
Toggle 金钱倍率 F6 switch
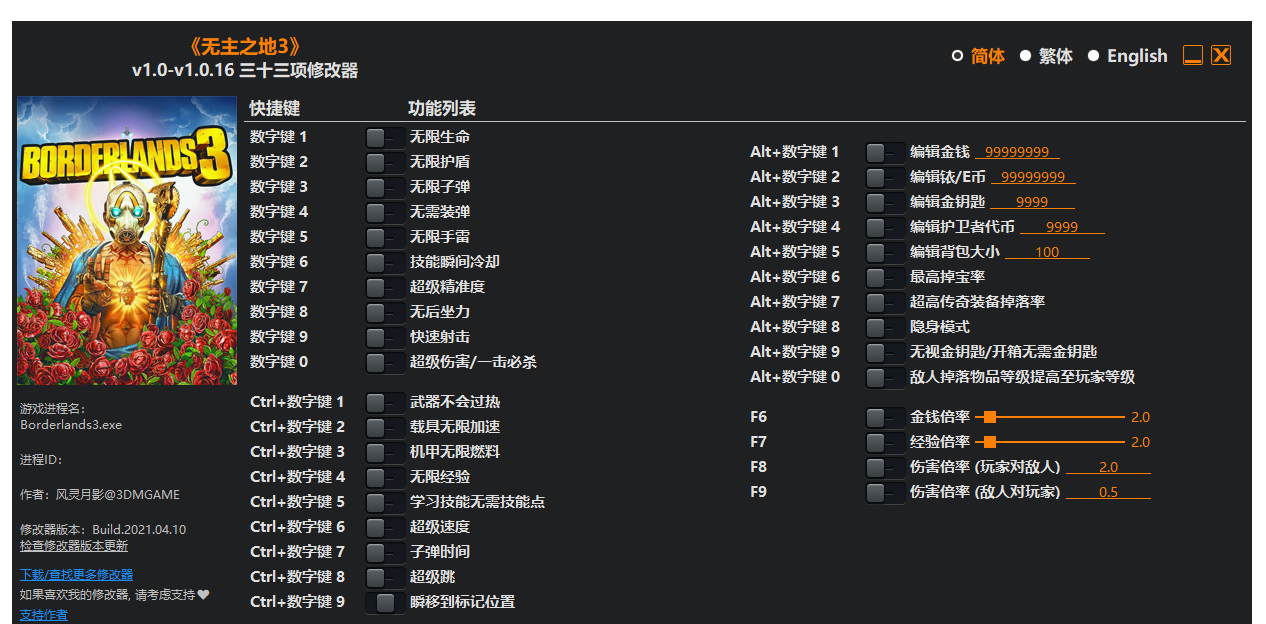(885, 417)
